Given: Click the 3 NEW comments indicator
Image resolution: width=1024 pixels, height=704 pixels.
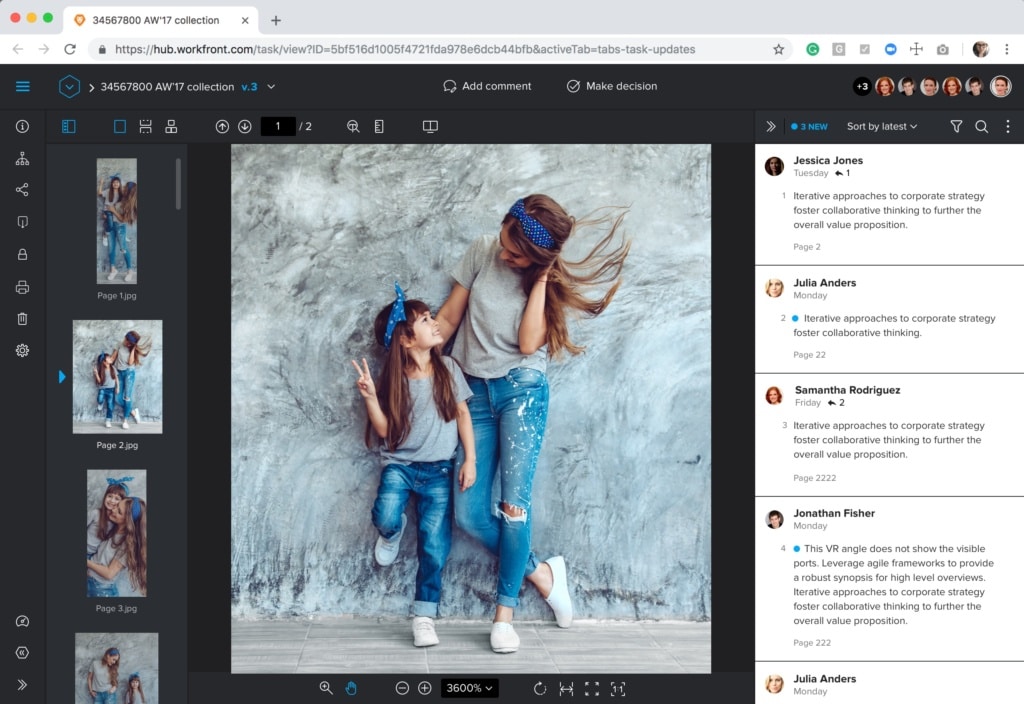Looking at the screenshot, I should [x=809, y=127].
